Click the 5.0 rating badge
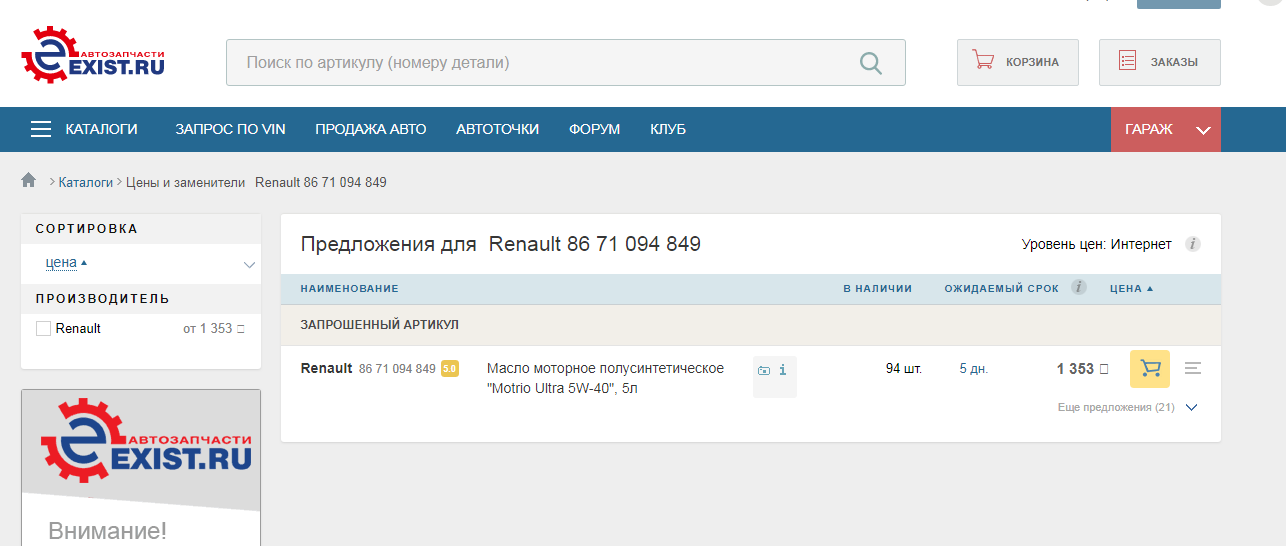Viewport: 1286px width, 546px height. (x=450, y=369)
